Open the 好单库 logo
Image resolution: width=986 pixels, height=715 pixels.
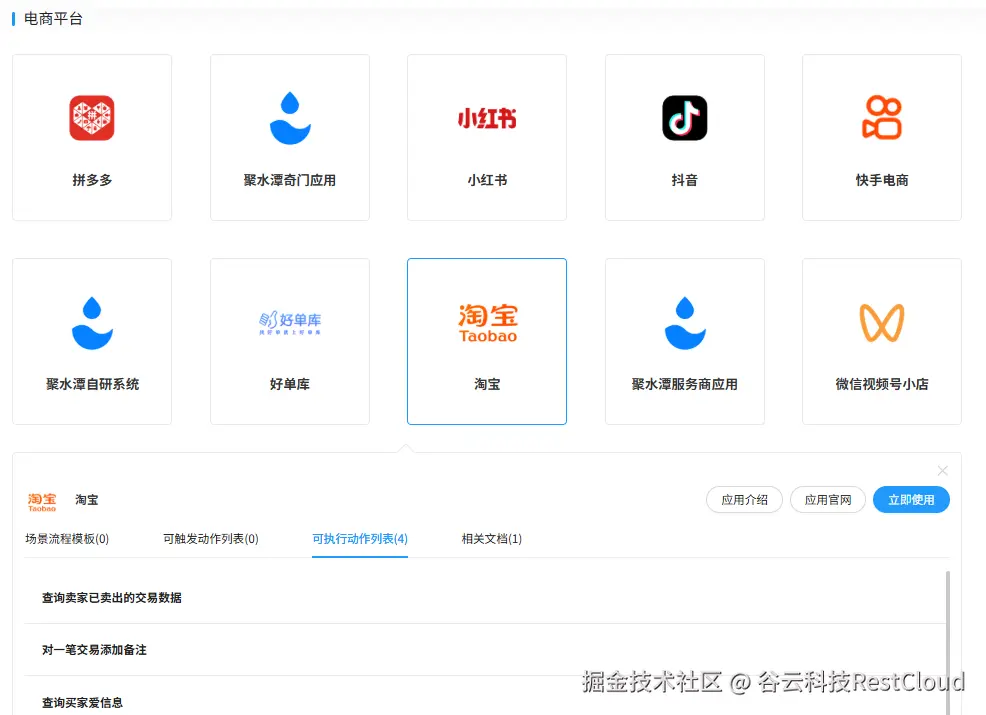pyautogui.click(x=290, y=322)
